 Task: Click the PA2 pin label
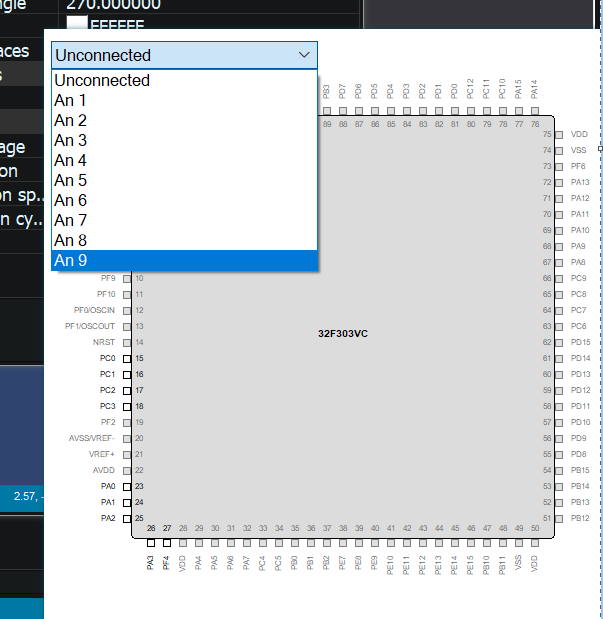click(108, 518)
